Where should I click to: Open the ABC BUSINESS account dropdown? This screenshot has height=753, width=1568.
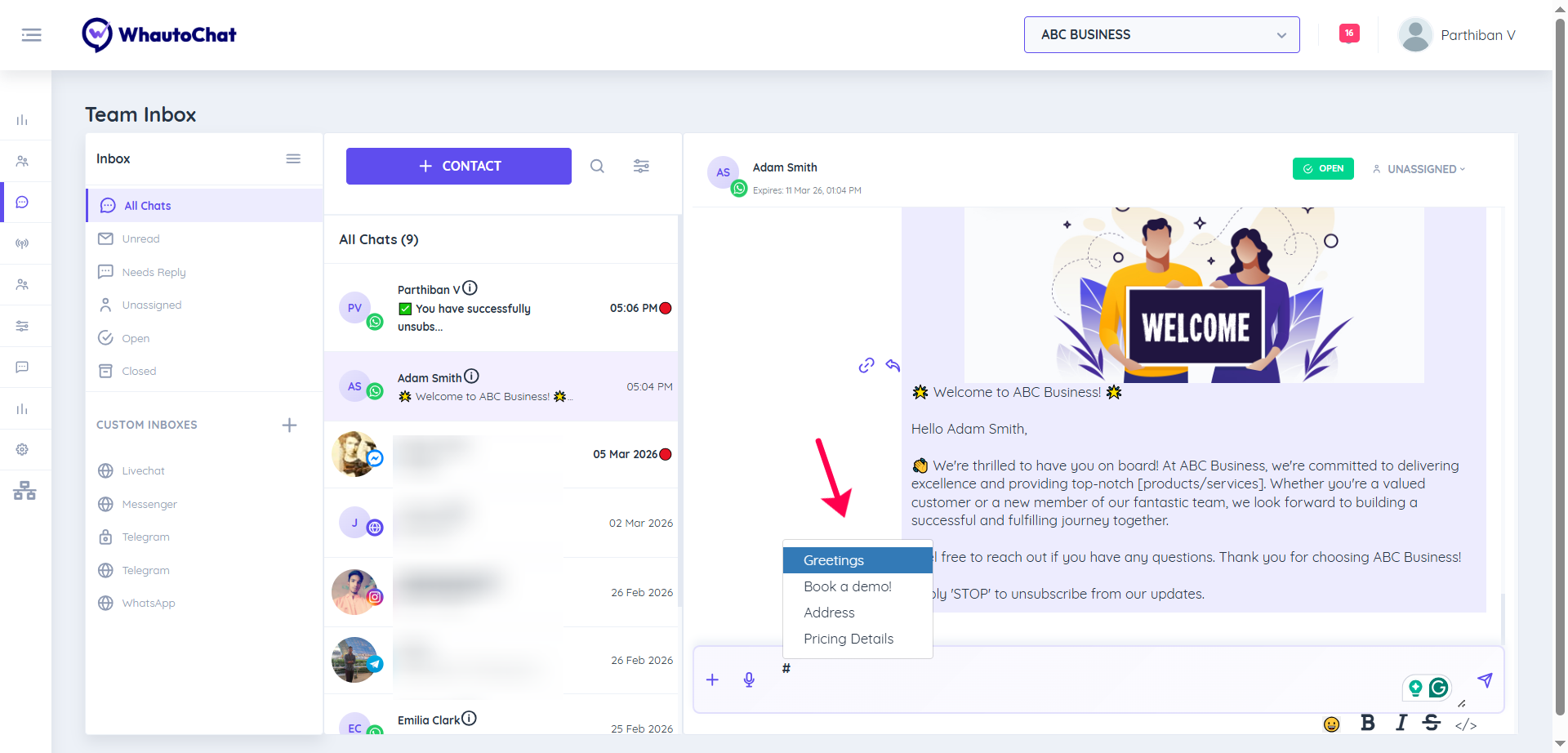(x=1161, y=35)
